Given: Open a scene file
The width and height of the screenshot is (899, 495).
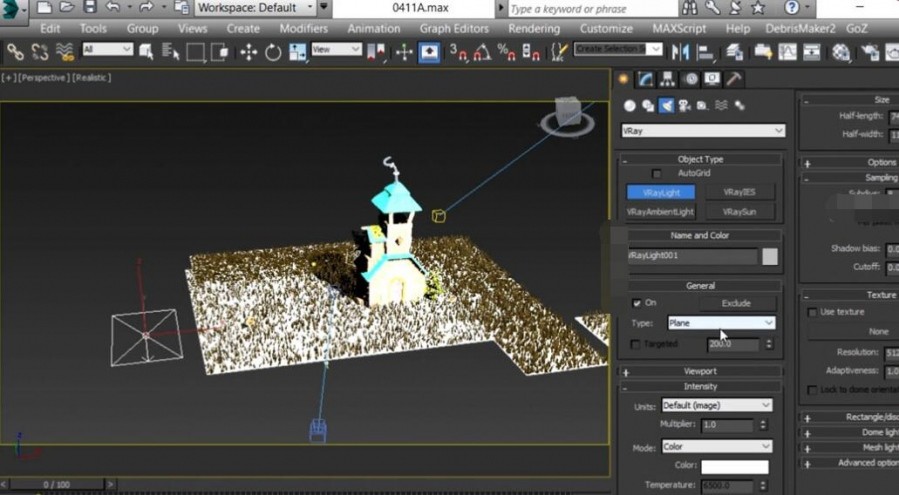Looking at the screenshot, I should click(67, 7).
